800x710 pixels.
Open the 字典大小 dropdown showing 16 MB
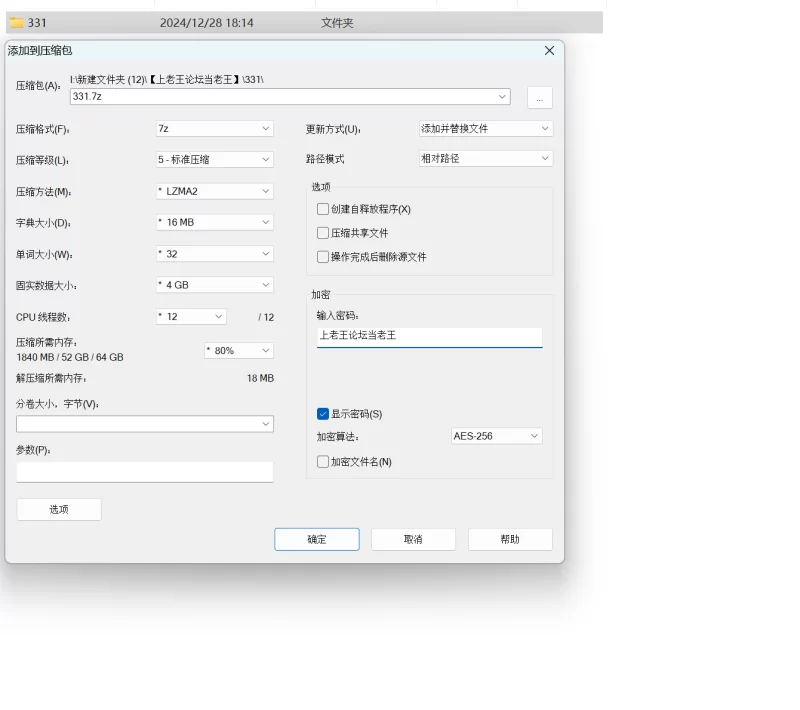click(214, 222)
